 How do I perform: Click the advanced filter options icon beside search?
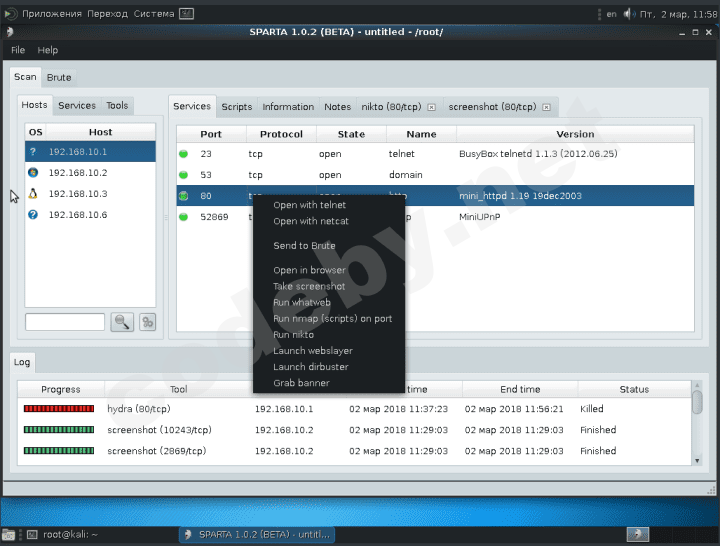(x=148, y=322)
